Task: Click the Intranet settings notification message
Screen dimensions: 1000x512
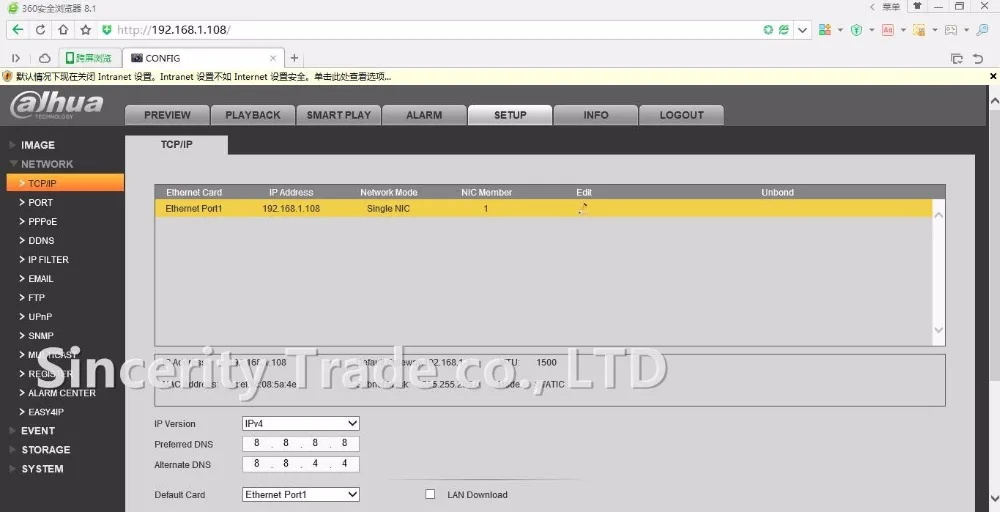Action: 203,77
